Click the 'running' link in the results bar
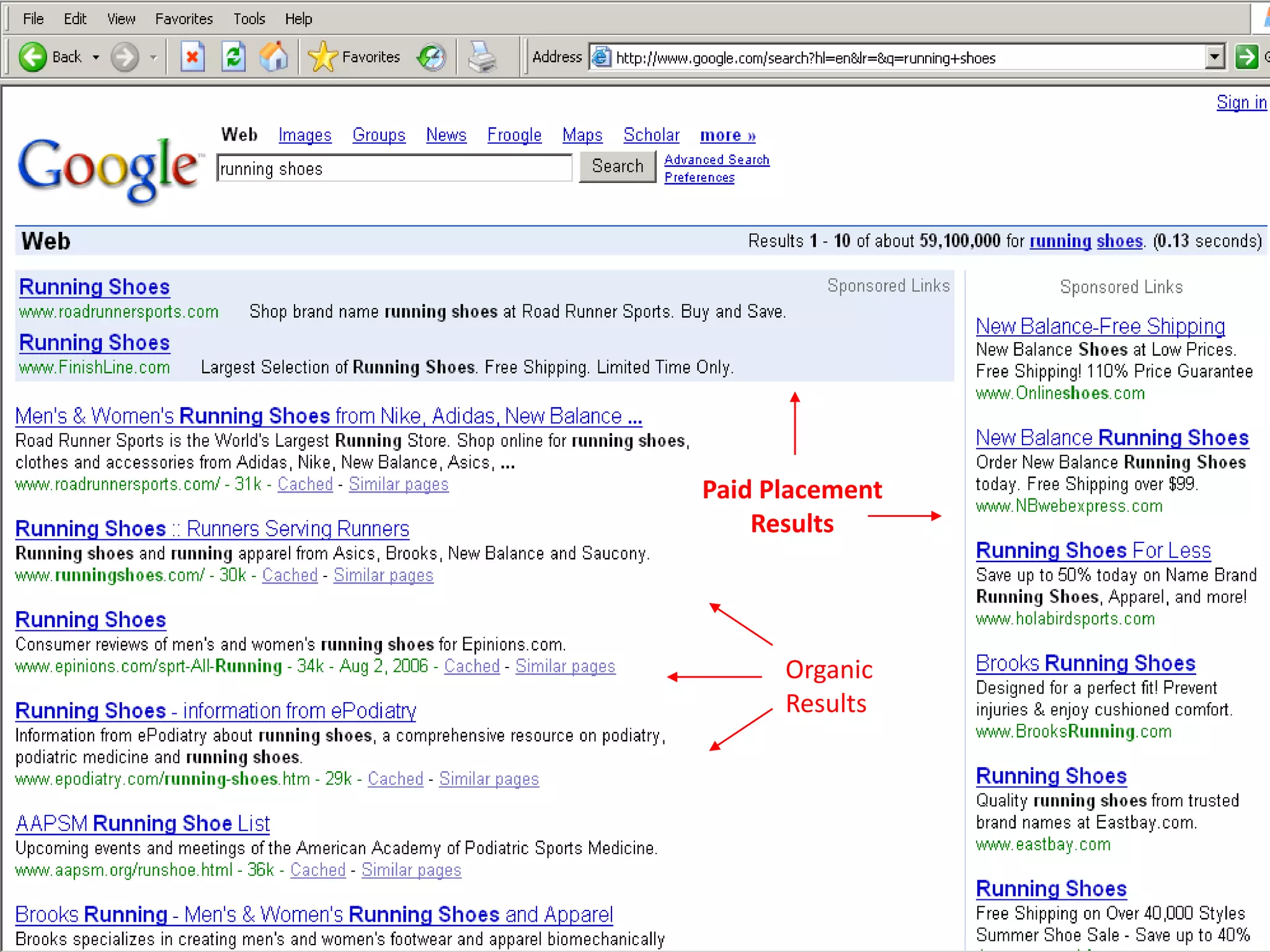Screen dimensions: 1270x952 1060,241
